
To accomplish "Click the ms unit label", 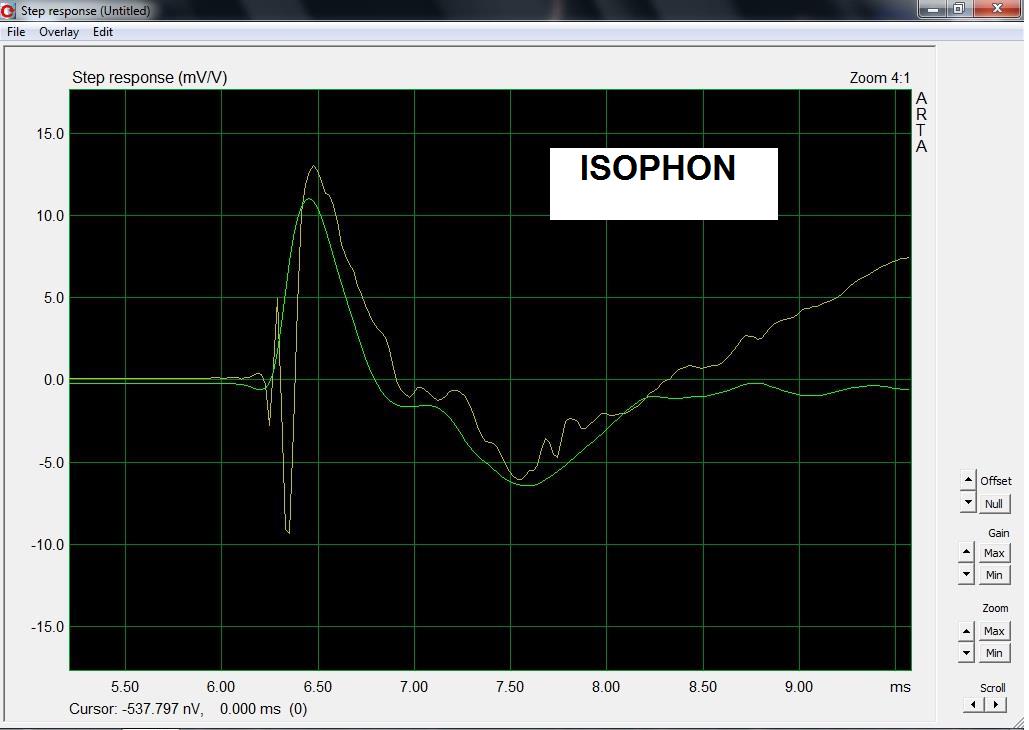I will point(900,687).
